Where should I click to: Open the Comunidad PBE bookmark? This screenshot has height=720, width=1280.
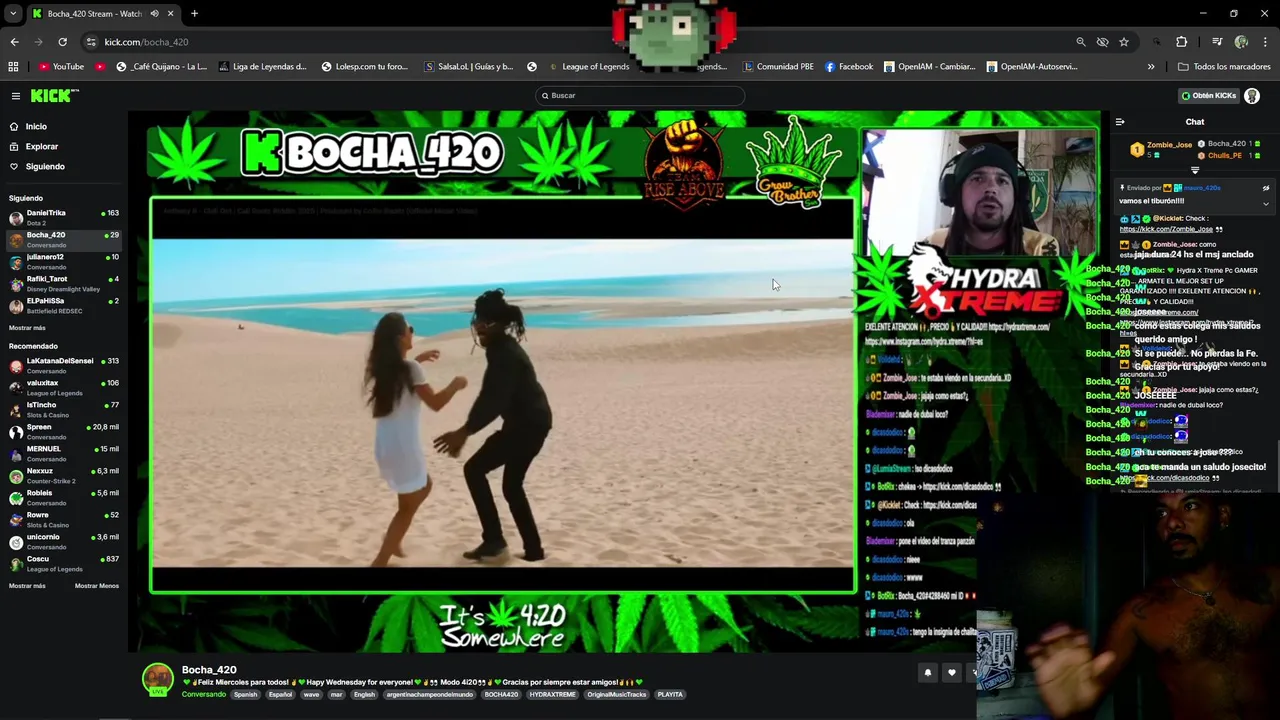tap(778, 67)
